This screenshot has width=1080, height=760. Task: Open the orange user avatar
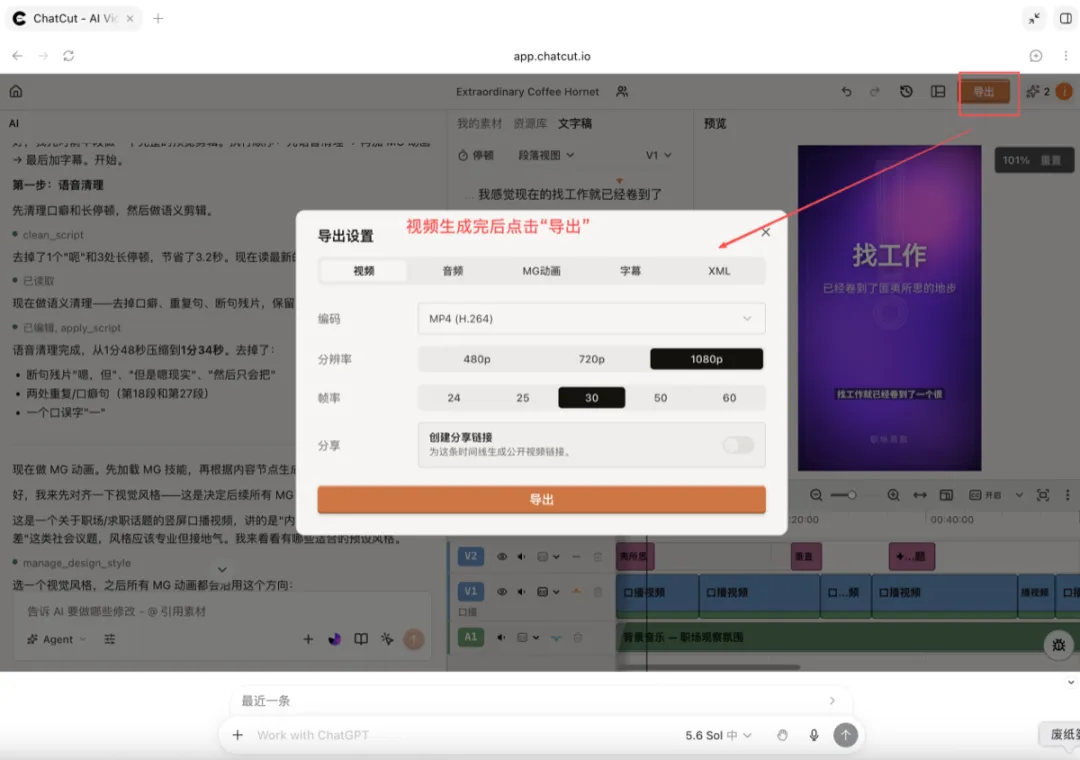1064,91
